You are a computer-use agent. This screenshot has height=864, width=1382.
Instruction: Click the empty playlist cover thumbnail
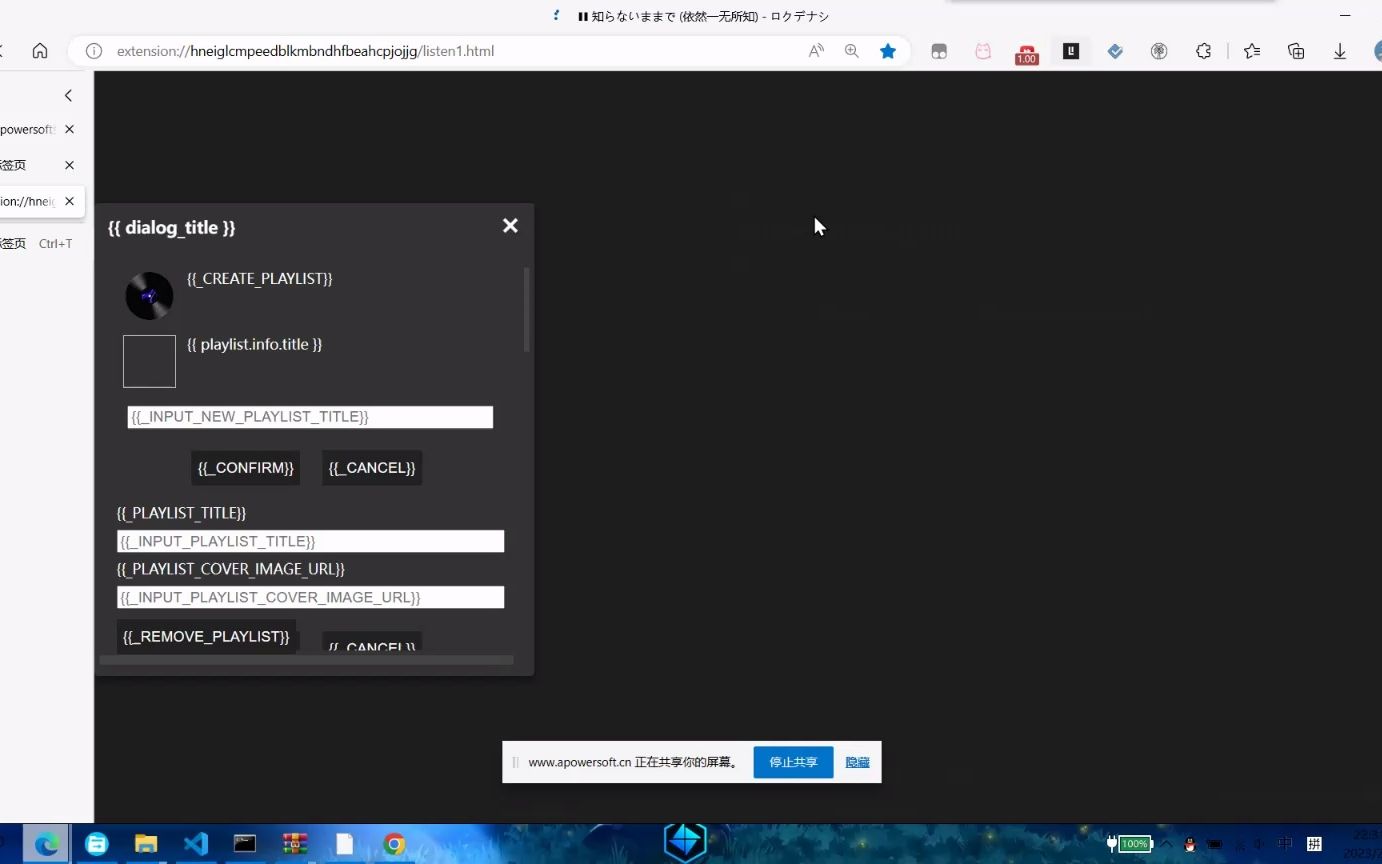[149, 361]
